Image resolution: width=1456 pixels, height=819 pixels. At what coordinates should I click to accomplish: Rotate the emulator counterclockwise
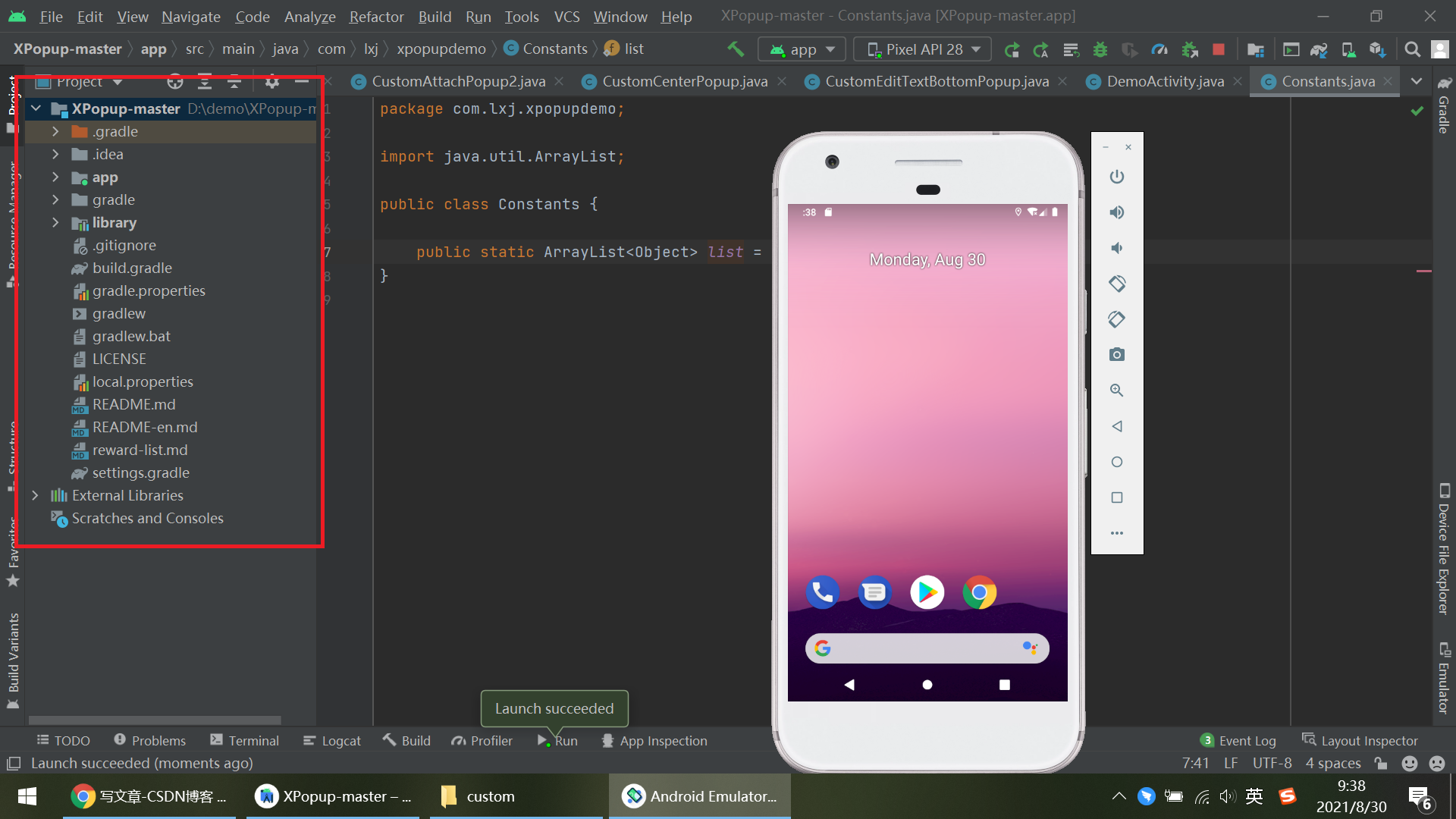(1116, 283)
